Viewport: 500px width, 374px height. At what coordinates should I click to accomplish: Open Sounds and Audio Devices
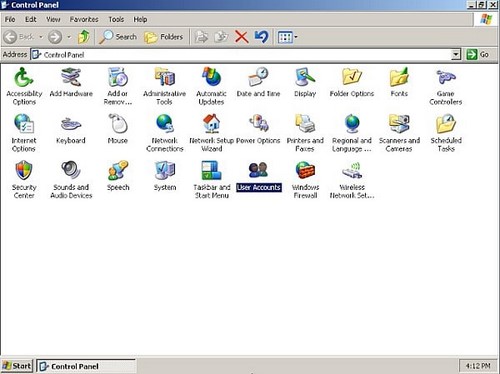(x=71, y=179)
